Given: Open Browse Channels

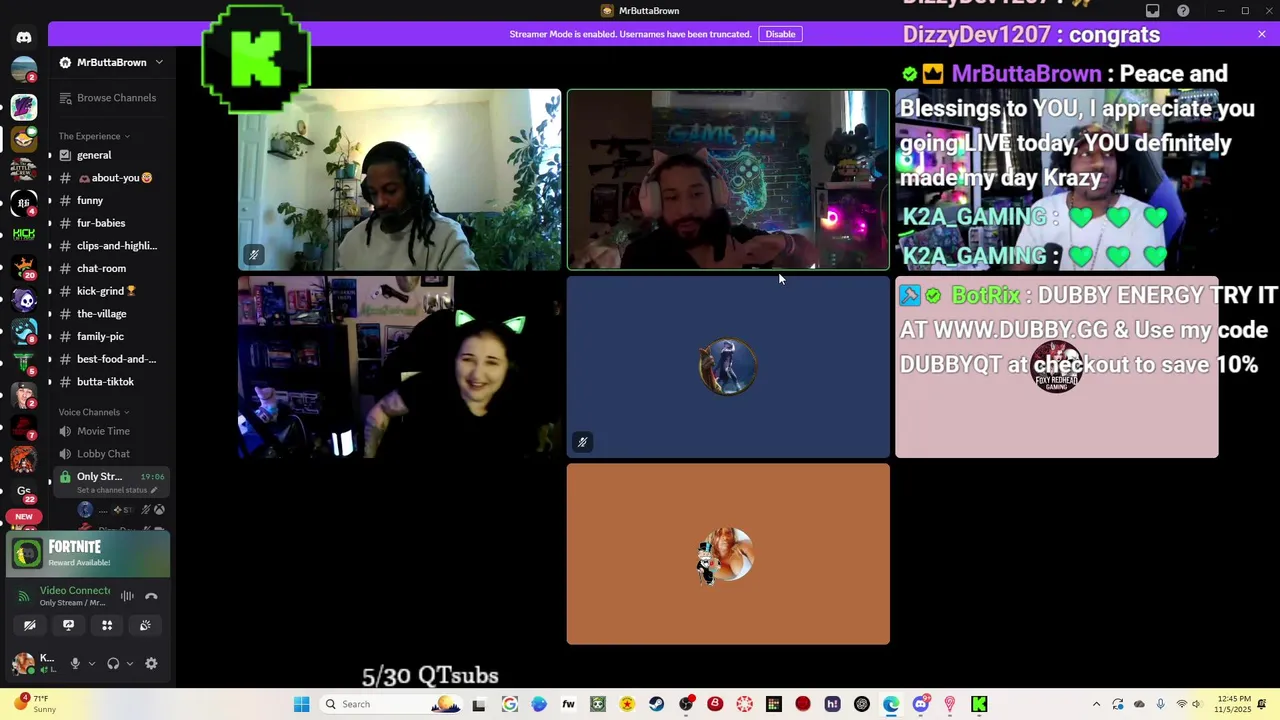Looking at the screenshot, I should [x=108, y=98].
